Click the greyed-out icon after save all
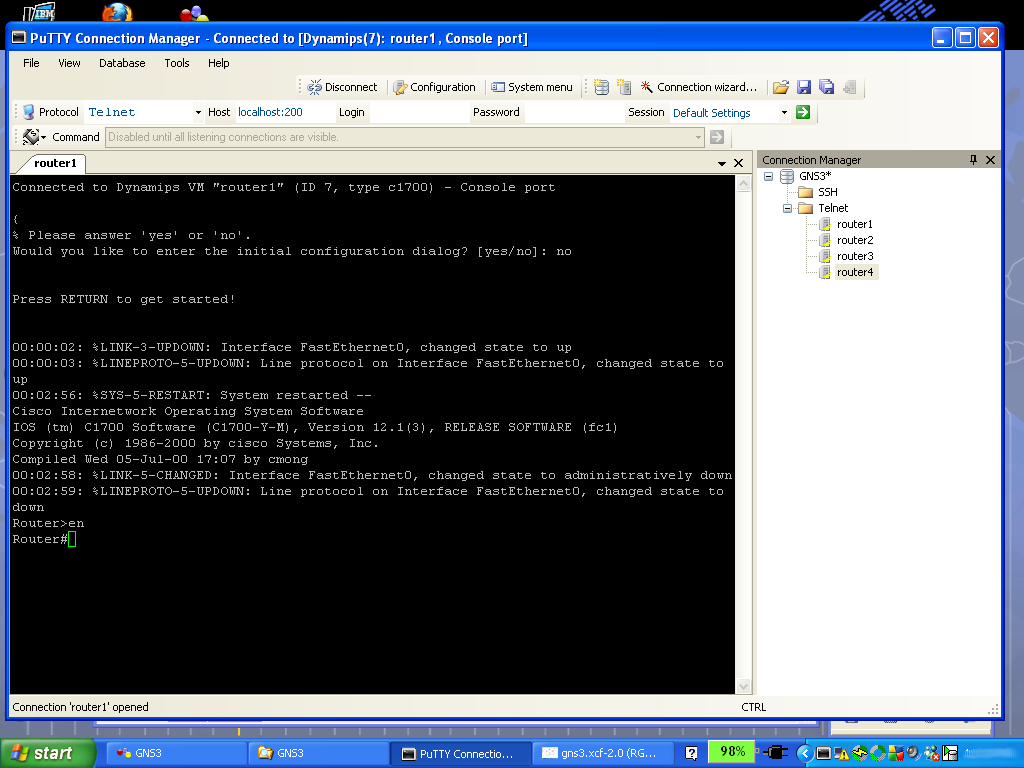 pos(850,87)
